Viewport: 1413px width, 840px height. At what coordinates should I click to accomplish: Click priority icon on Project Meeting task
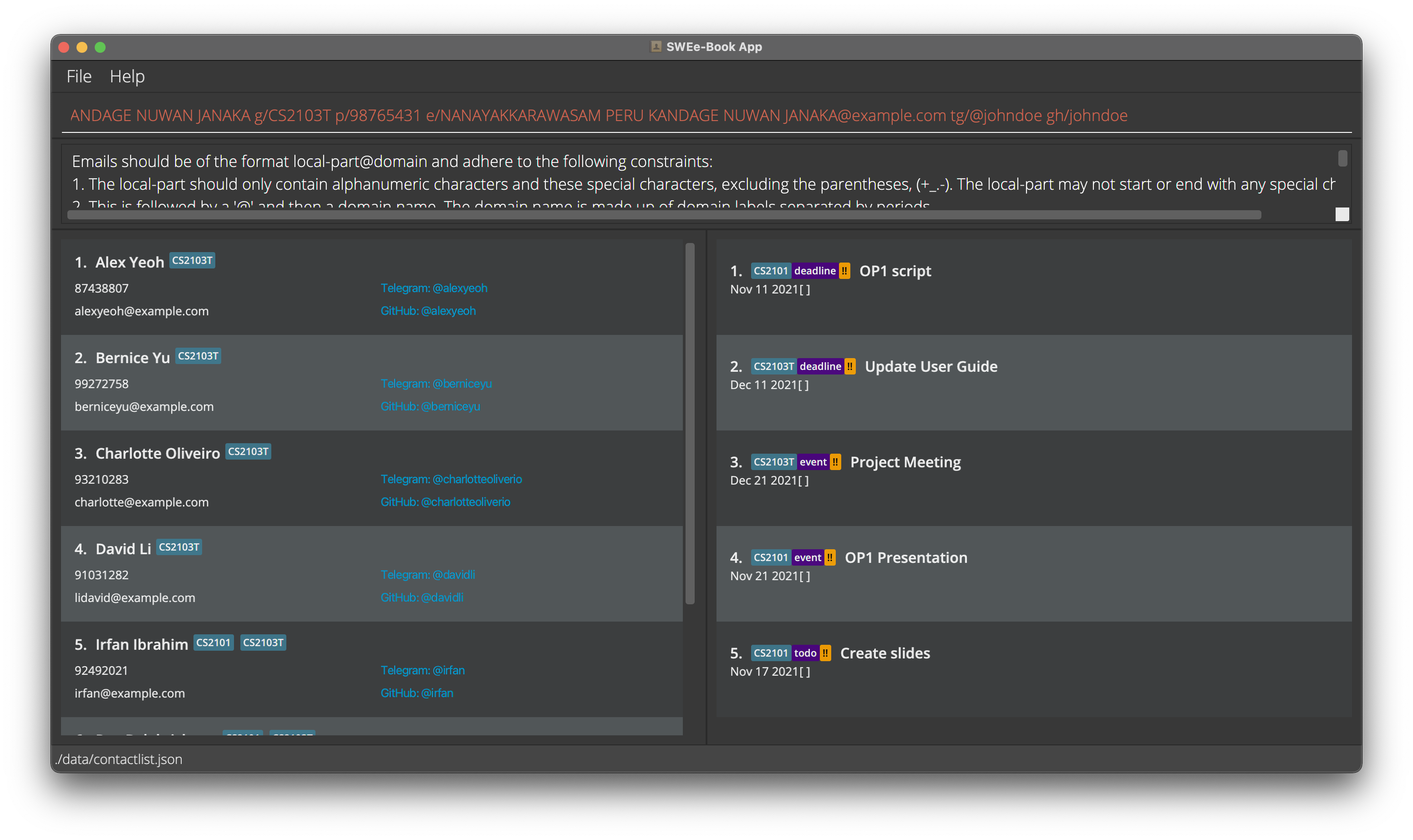pyautogui.click(x=836, y=462)
